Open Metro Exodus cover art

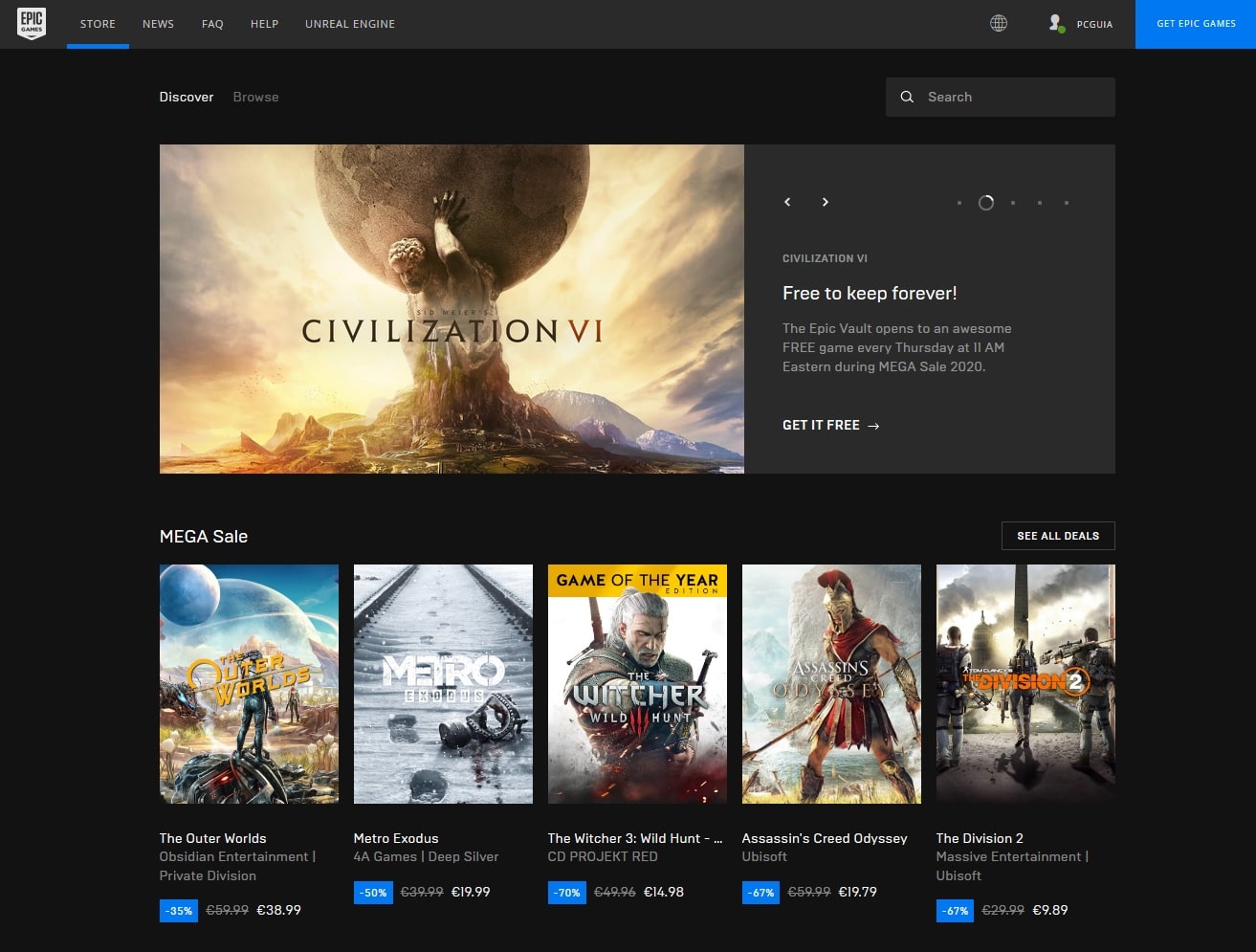pos(443,684)
